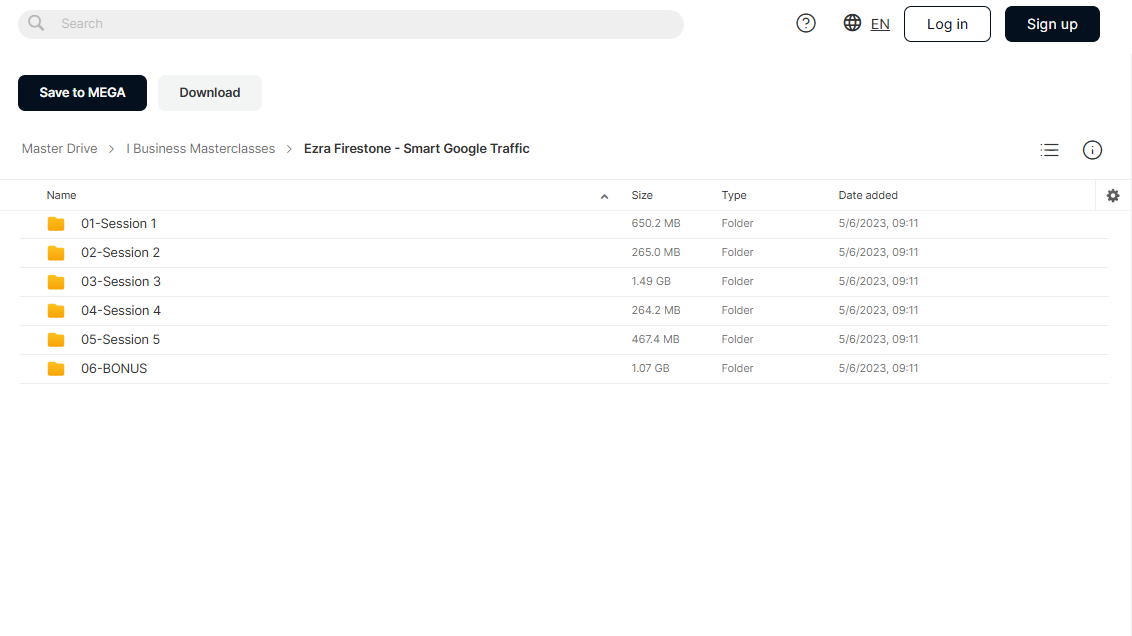The width and height of the screenshot is (1132, 636).
Task: Select the 01-Session 1 folder name
Action: [x=118, y=224]
